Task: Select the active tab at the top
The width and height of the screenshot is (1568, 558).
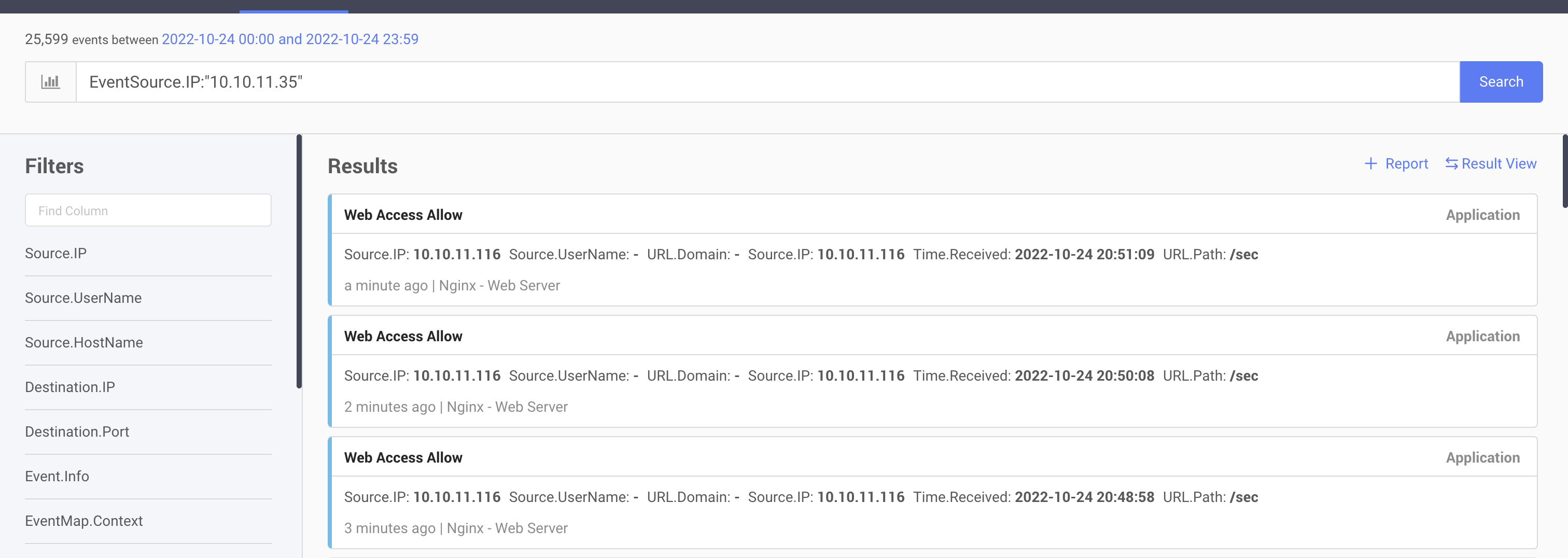Action: (293, 7)
